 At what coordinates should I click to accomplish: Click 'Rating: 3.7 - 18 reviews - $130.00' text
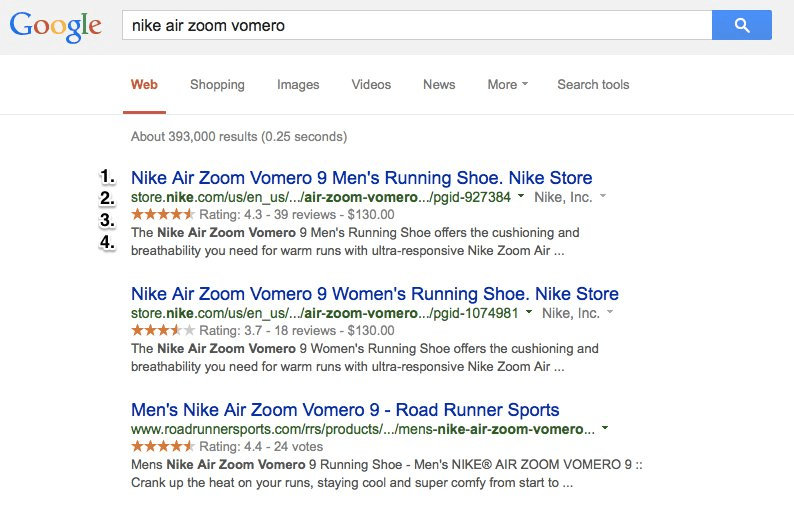click(297, 331)
